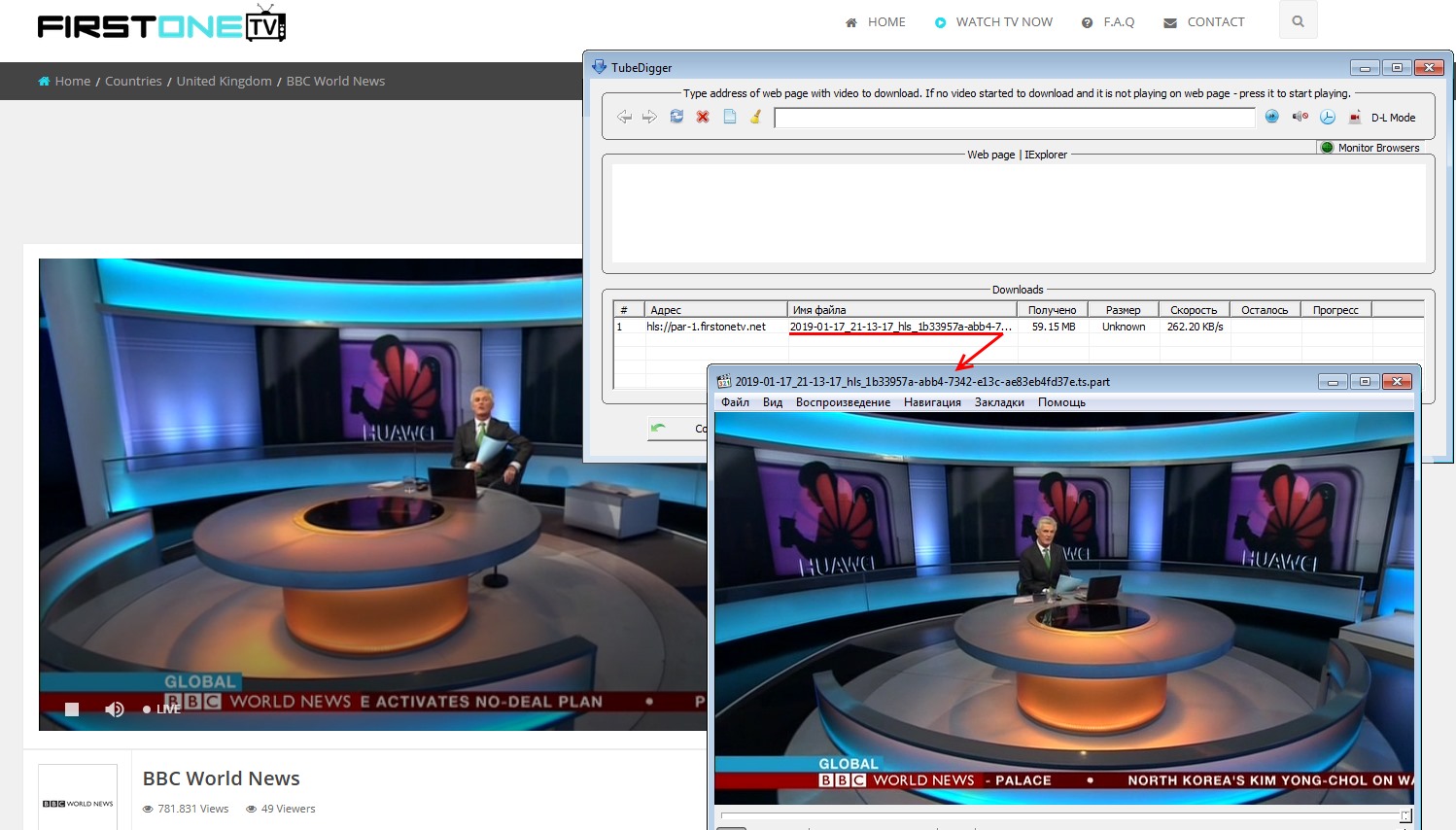1456x830 pixels.
Task: Click the LIVE indicator on the web player
Action: click(162, 709)
